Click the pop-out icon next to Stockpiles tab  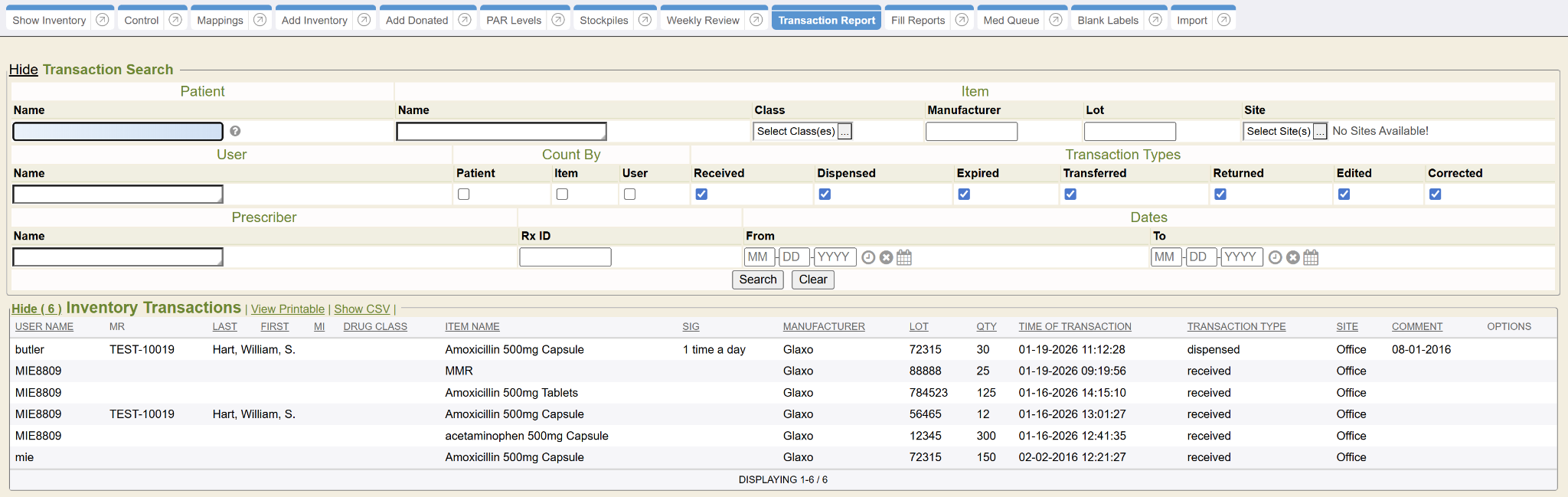[645, 20]
